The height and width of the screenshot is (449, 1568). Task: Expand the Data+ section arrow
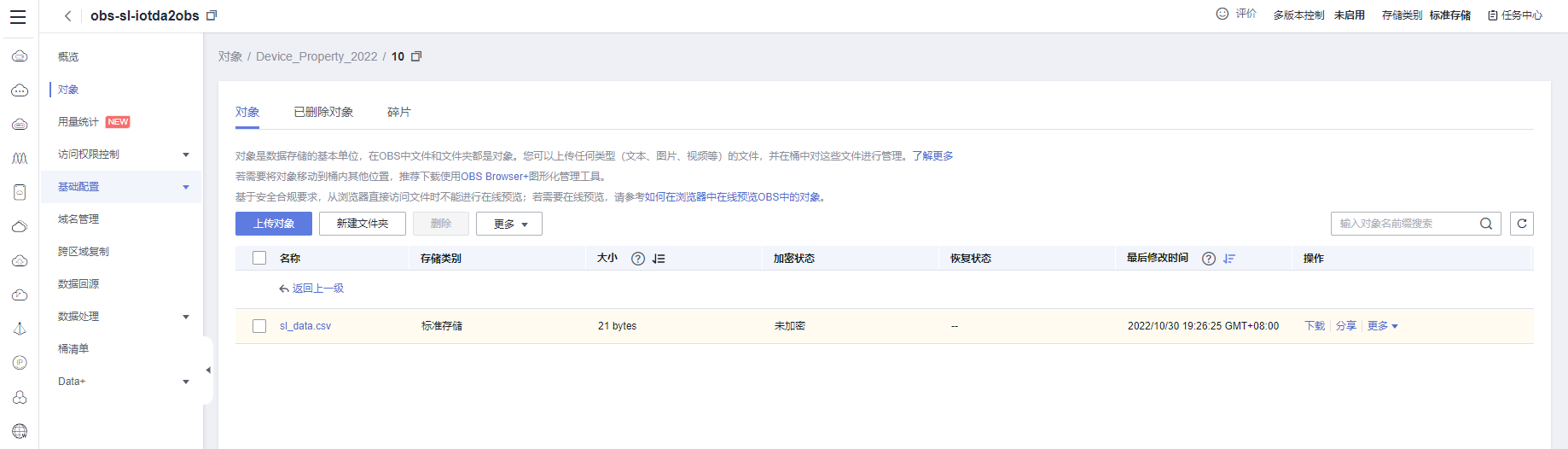[x=186, y=382]
